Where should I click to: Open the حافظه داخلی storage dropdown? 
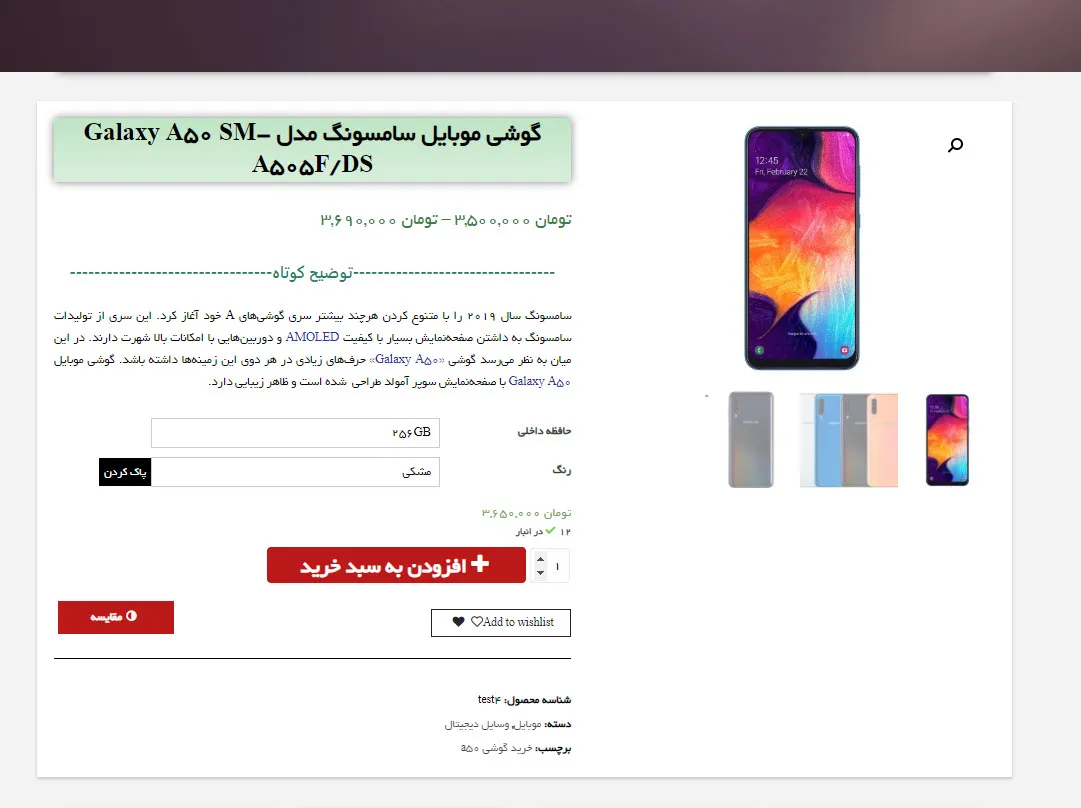(295, 432)
